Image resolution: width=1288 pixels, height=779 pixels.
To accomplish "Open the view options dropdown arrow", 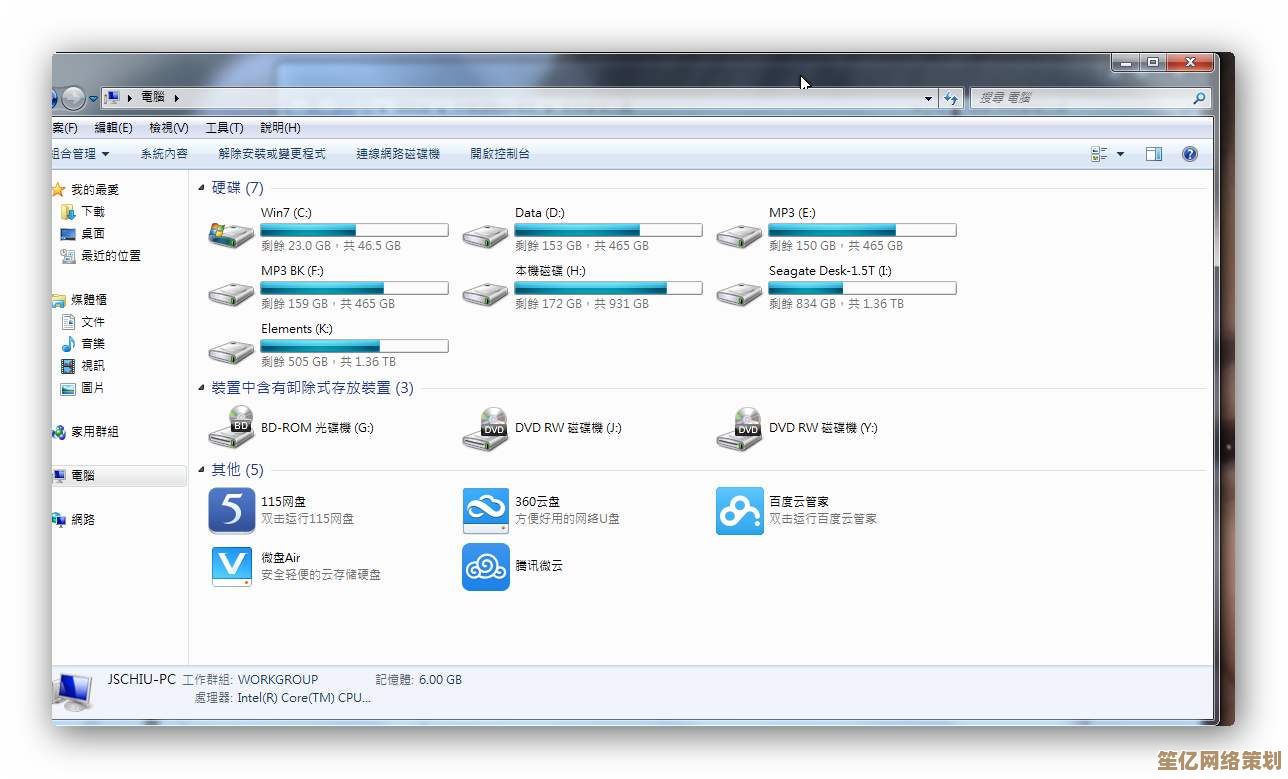I will click(x=1120, y=154).
